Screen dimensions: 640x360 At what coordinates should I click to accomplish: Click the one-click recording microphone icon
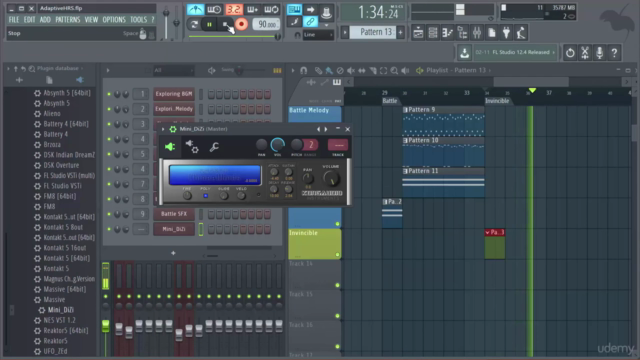point(599,53)
